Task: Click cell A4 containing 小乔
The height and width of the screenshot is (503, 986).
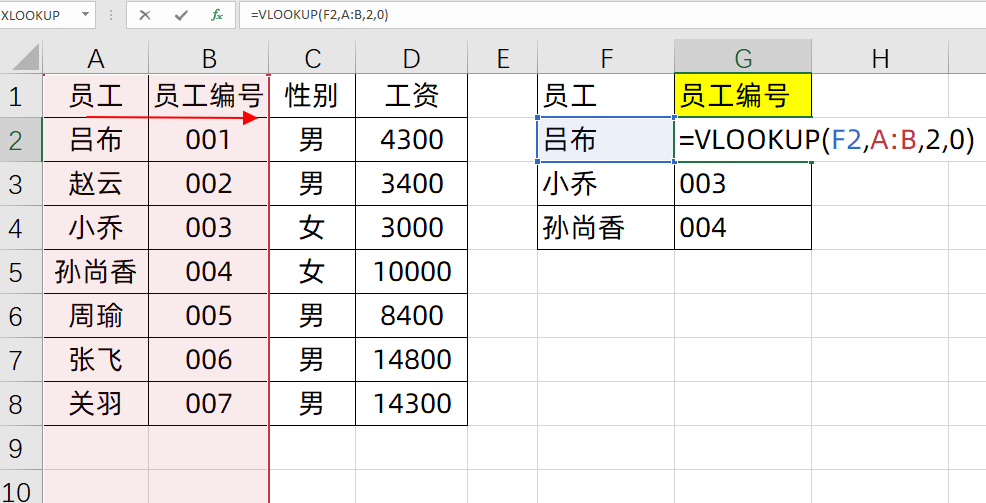Action: 96,228
